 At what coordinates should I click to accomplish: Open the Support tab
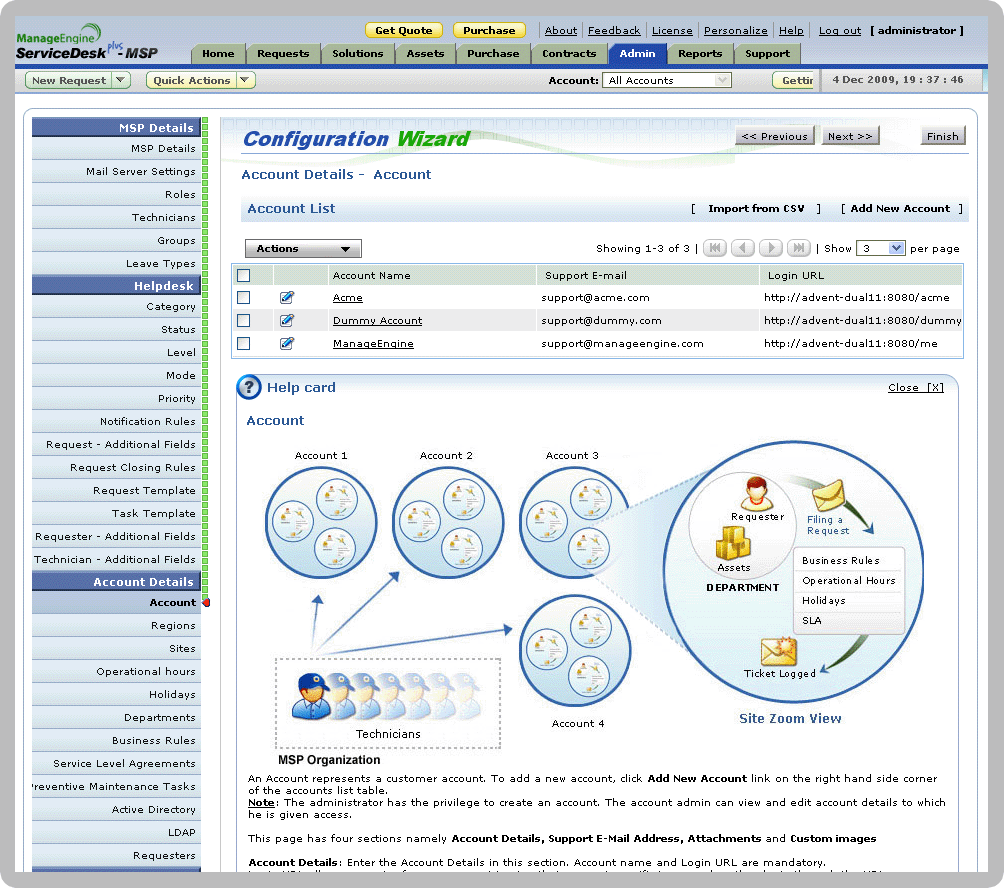pyautogui.click(x=767, y=54)
